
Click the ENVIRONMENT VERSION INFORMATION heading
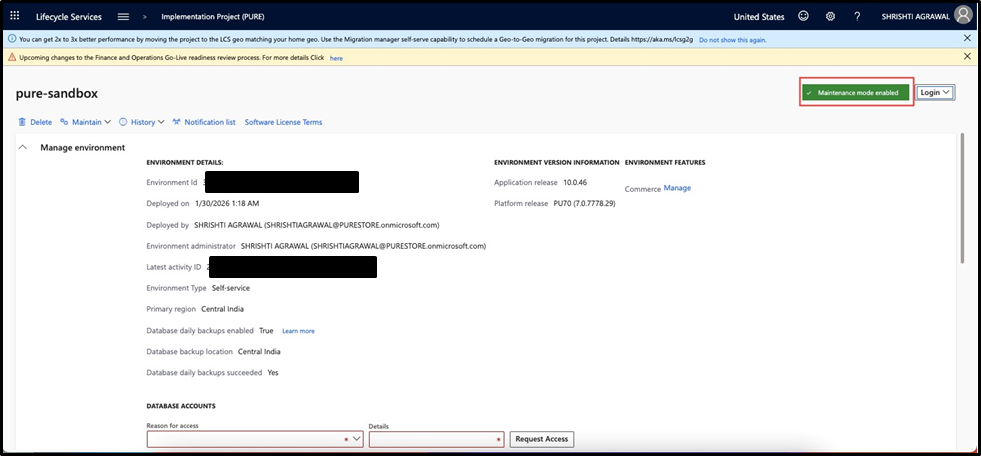[557, 163]
